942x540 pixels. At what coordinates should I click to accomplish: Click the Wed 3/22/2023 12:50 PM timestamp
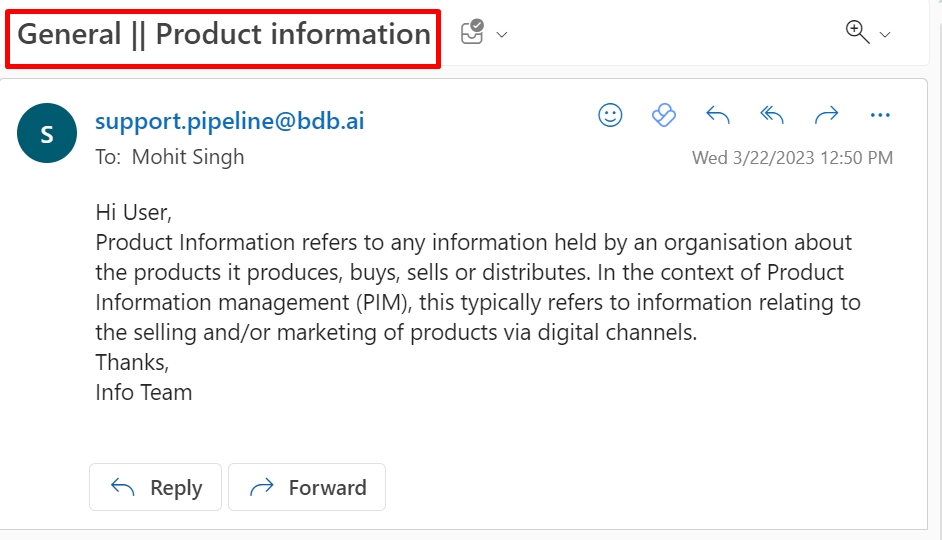point(792,158)
